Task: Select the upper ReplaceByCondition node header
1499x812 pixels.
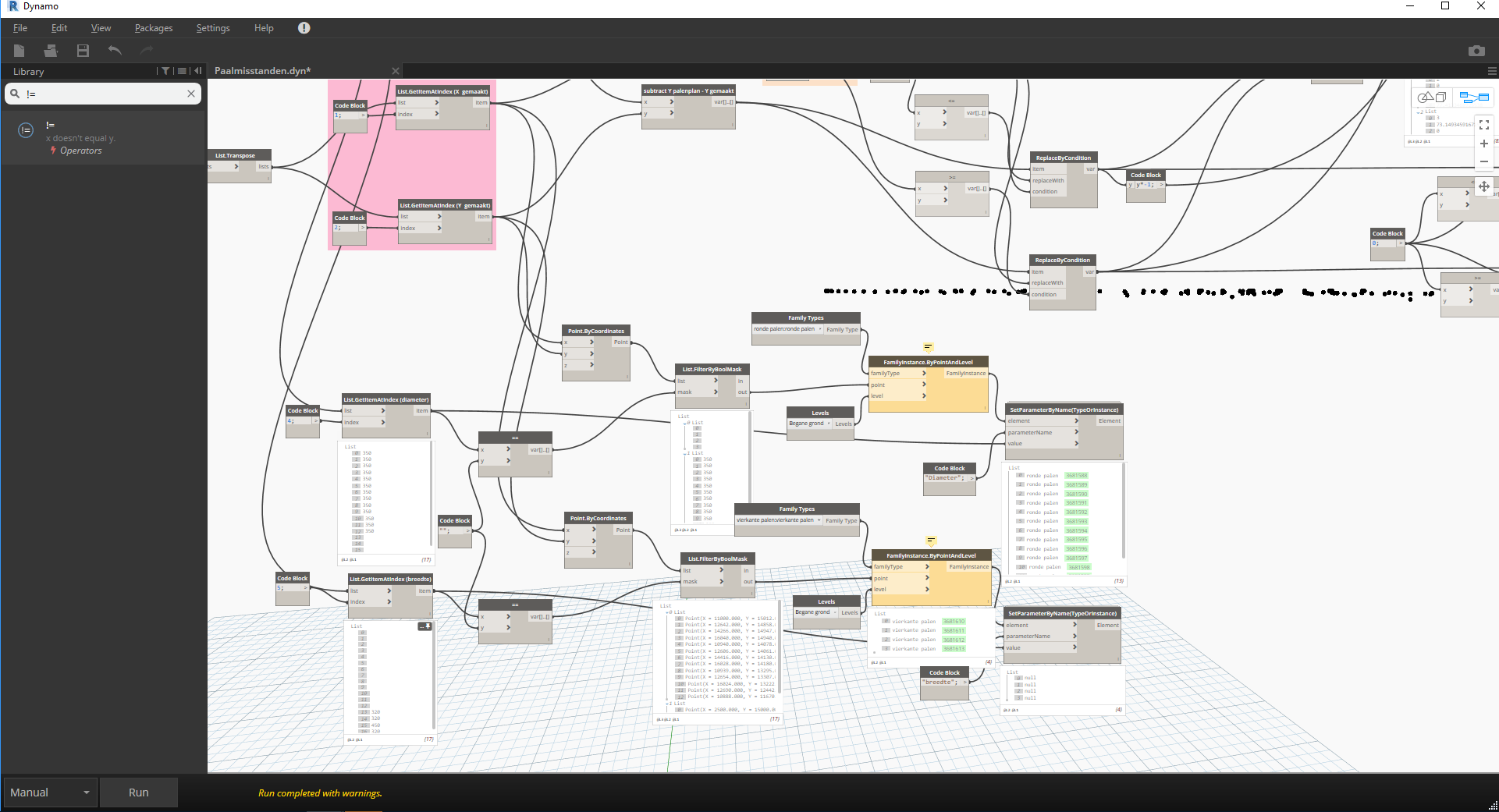Action: pos(1063,158)
